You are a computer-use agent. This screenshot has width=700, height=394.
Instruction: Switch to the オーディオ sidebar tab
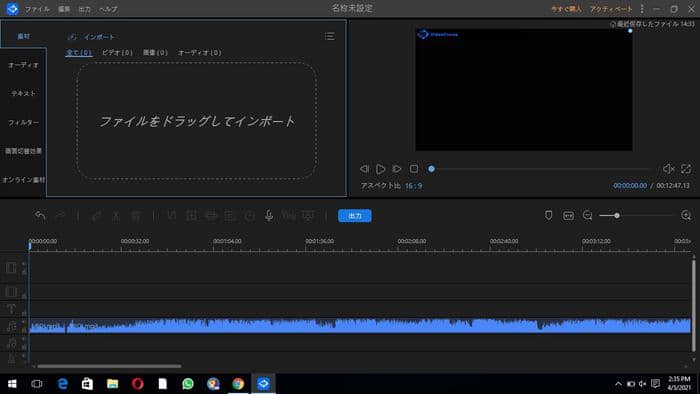(23, 65)
